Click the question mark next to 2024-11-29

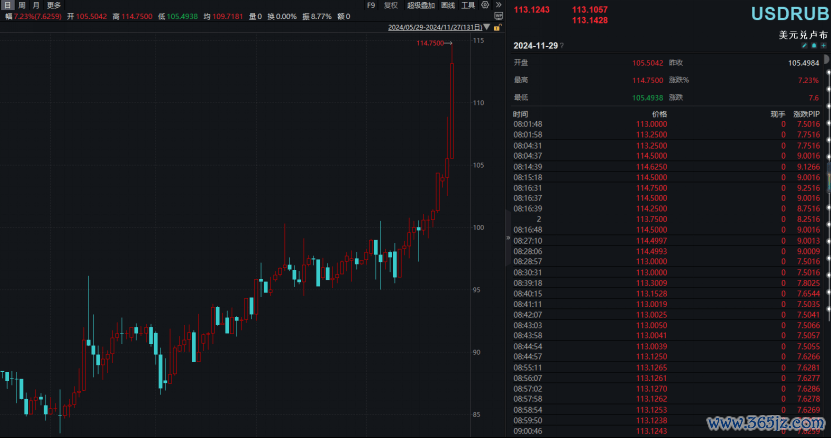click(x=561, y=47)
